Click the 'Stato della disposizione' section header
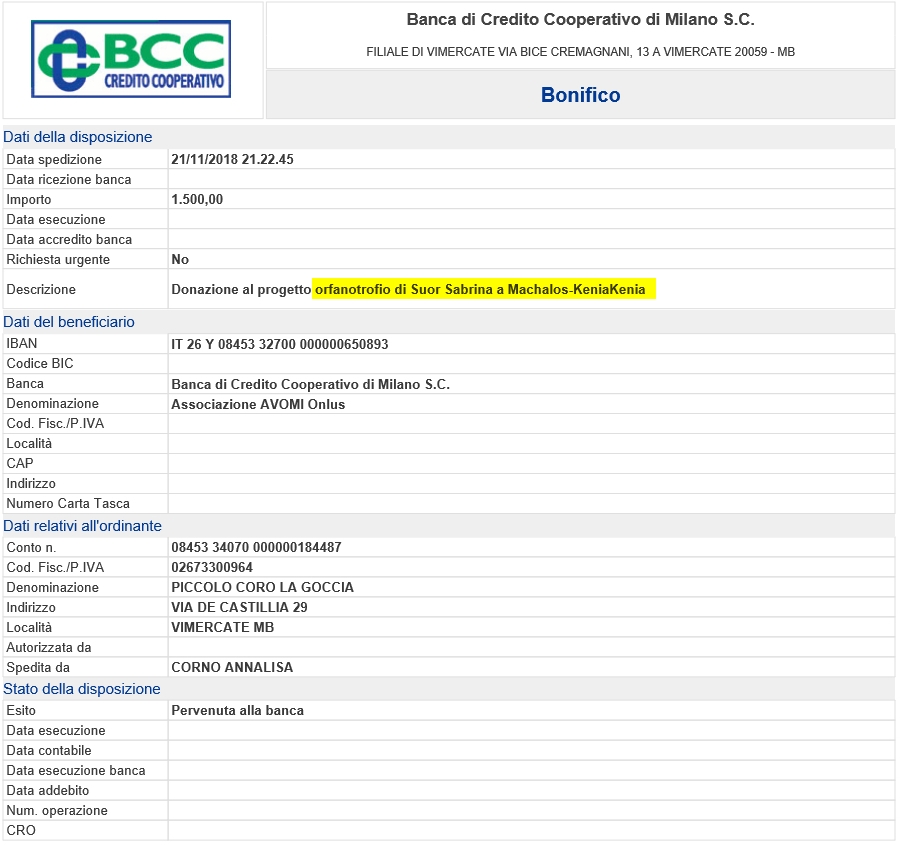 (x=82, y=689)
